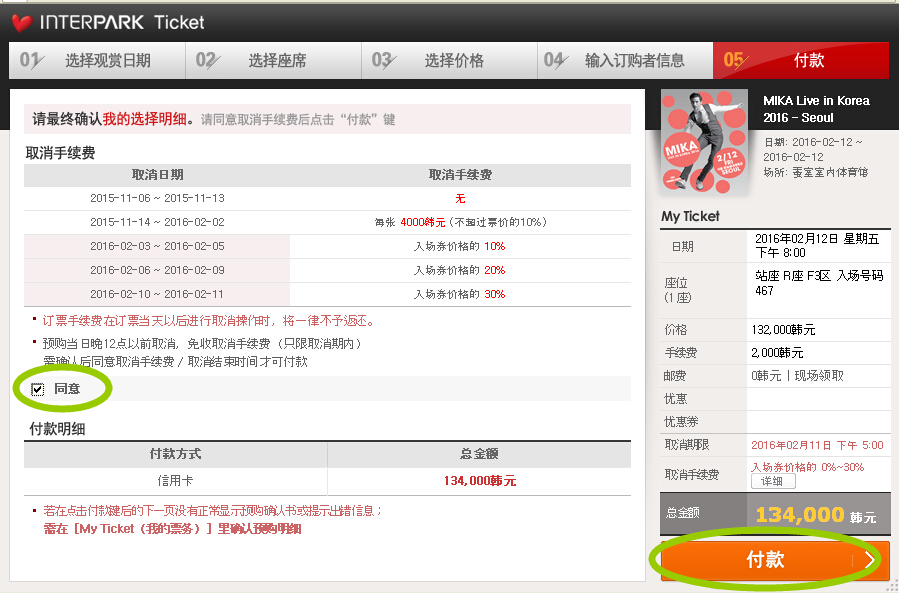
Task: Click the 132,000韩元 price value
Action: (x=783, y=330)
